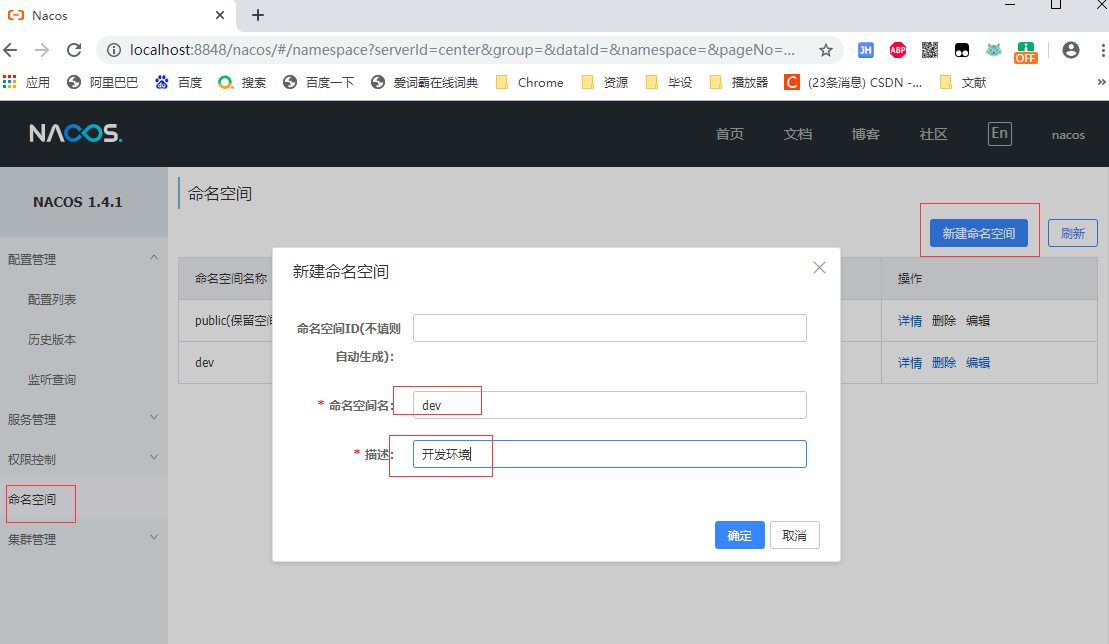
Task: Open 文档 in Nacos header
Action: (797, 134)
